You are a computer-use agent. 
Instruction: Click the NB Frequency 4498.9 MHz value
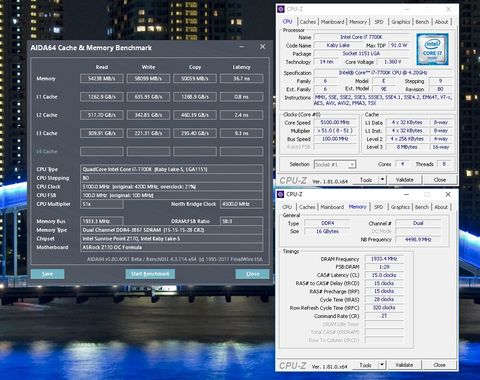418,239
